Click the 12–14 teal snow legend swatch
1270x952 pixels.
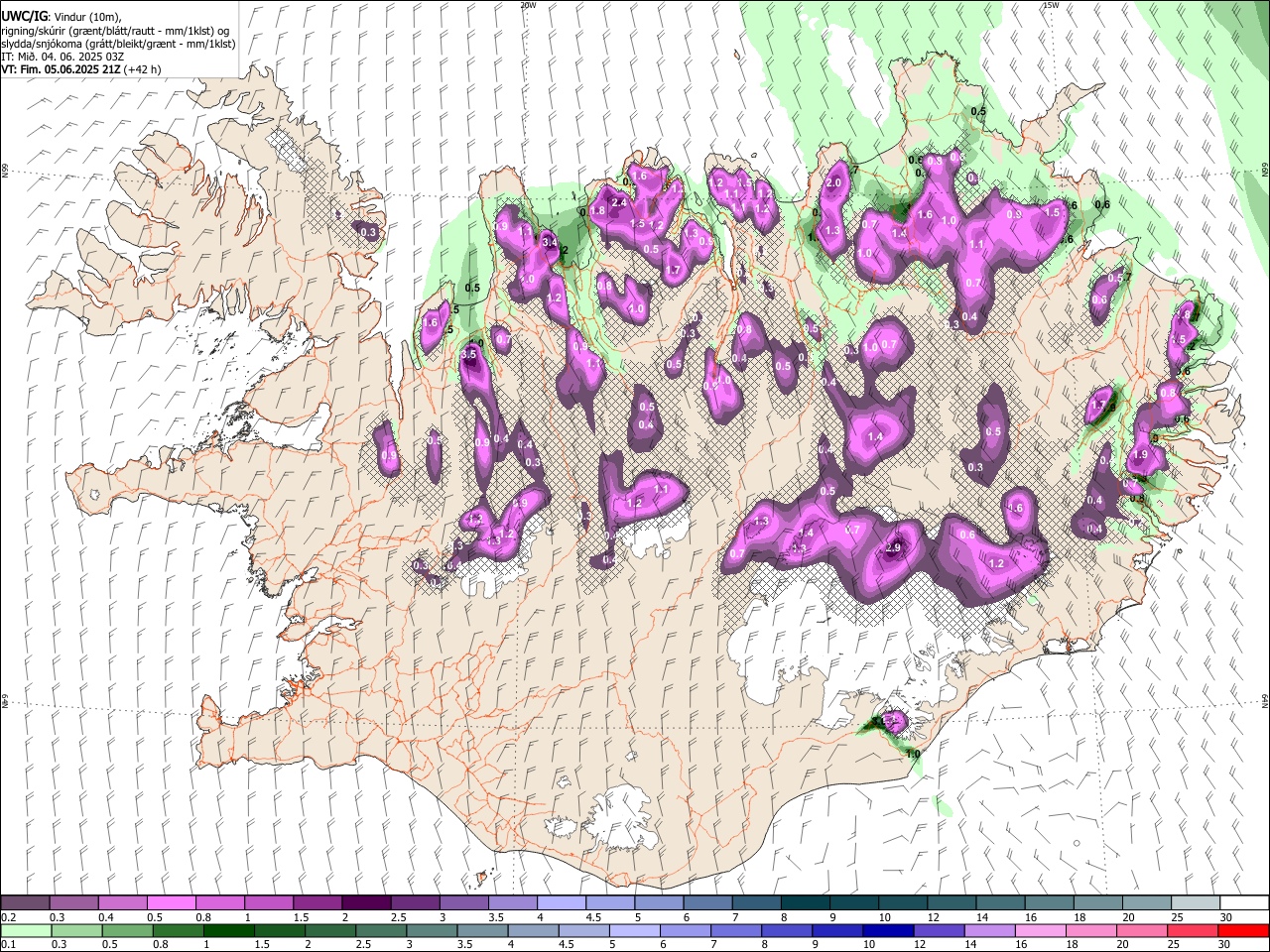click(x=951, y=903)
